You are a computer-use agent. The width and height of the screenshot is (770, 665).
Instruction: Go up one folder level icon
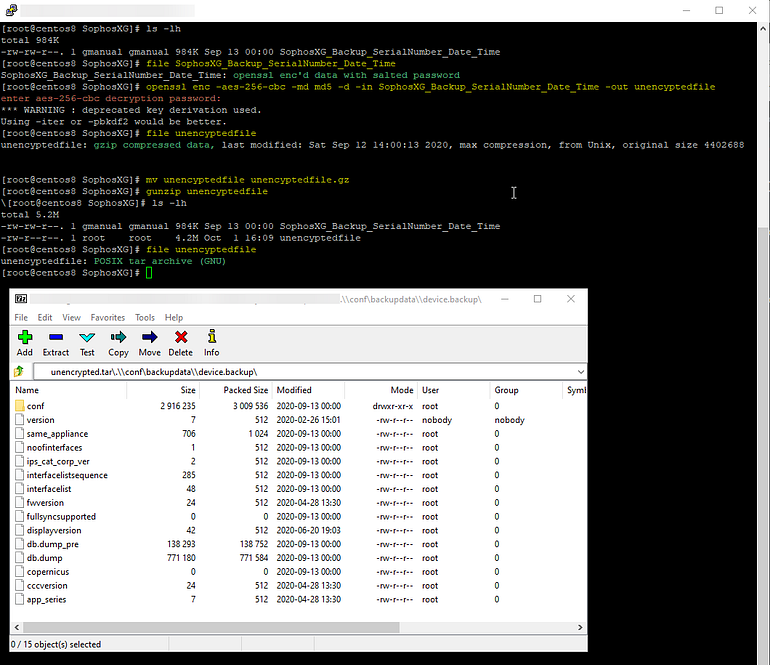point(19,372)
